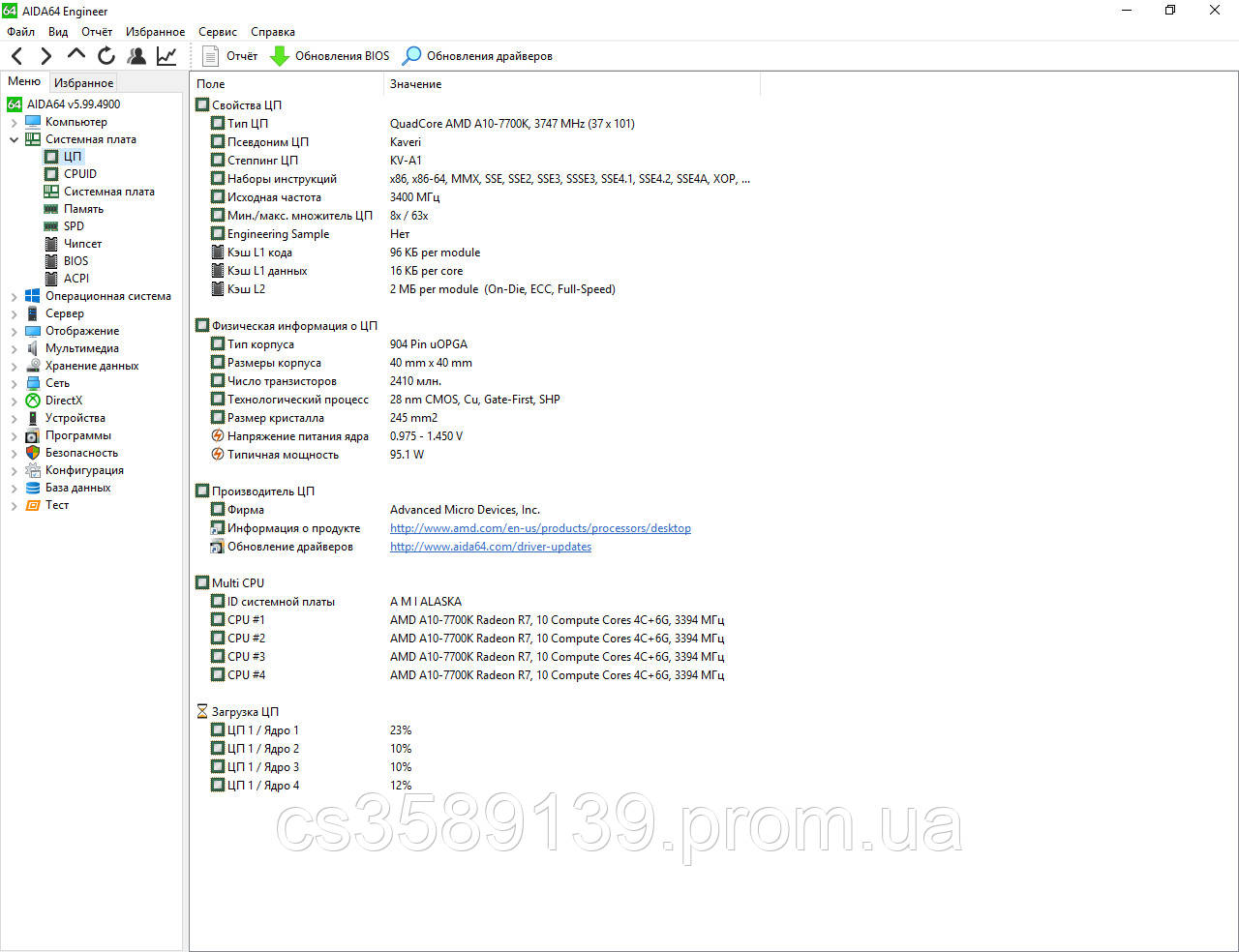Open the aida64.com driver-updates link
Screen dimensions: 1239x952
tap(491, 547)
